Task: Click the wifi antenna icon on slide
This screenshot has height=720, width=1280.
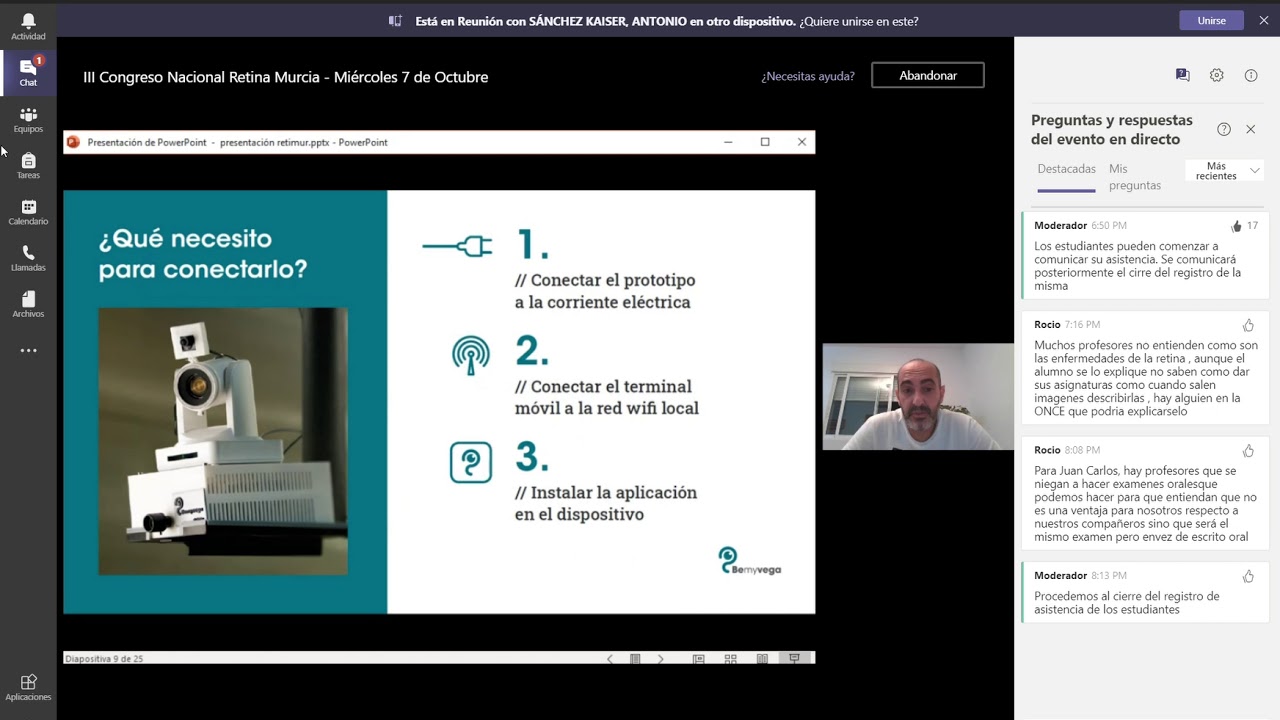Action: 471,354
